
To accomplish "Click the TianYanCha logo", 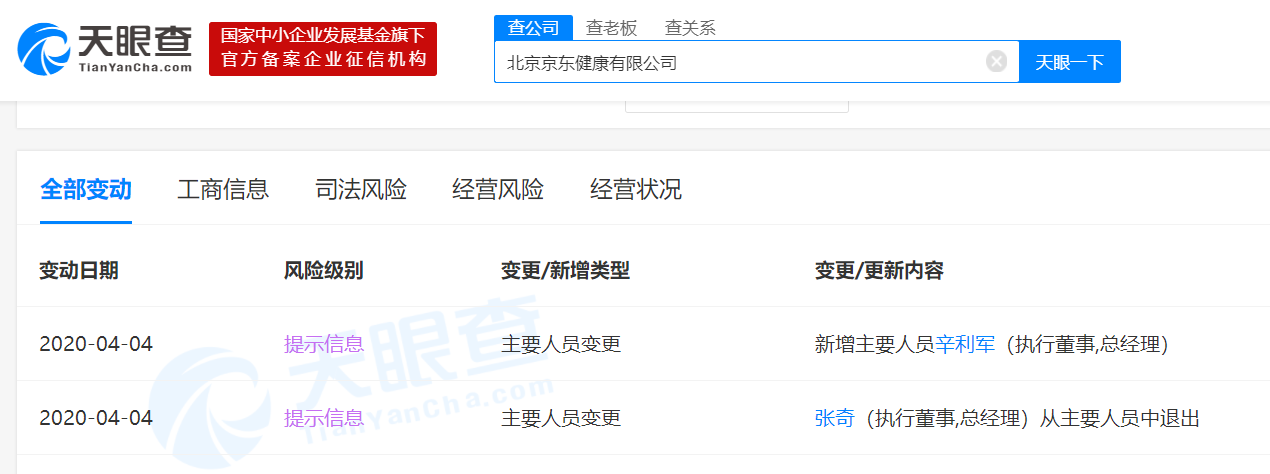I will click(x=105, y=47).
